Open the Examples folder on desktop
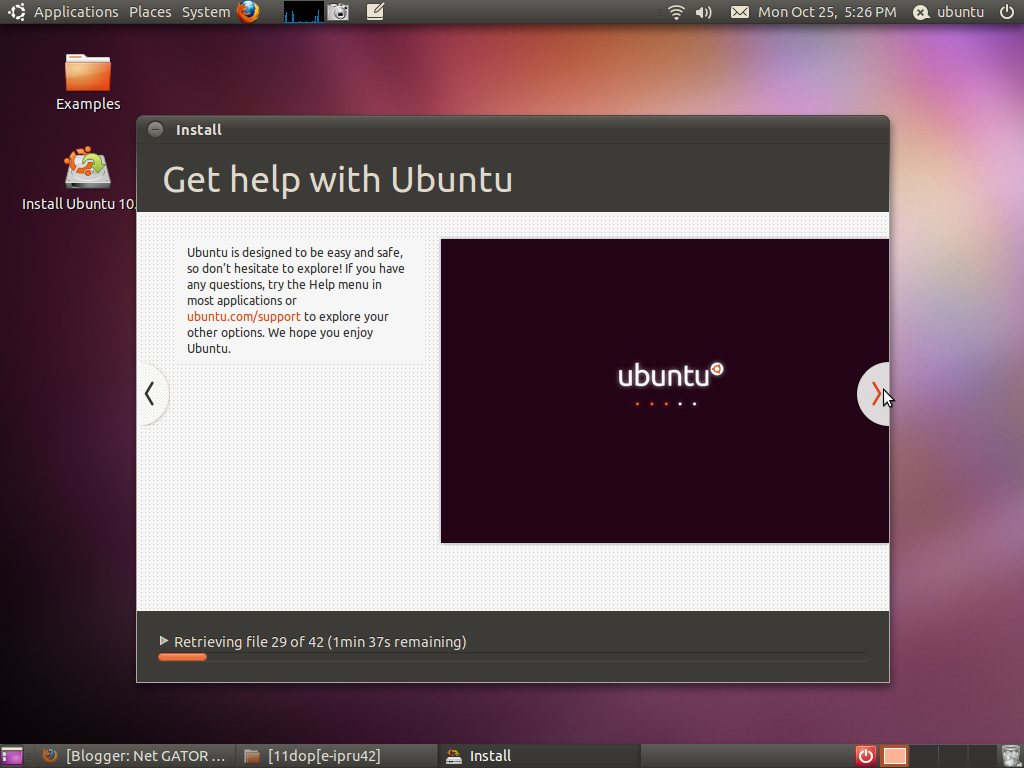The width and height of the screenshot is (1024, 768). (x=88, y=82)
